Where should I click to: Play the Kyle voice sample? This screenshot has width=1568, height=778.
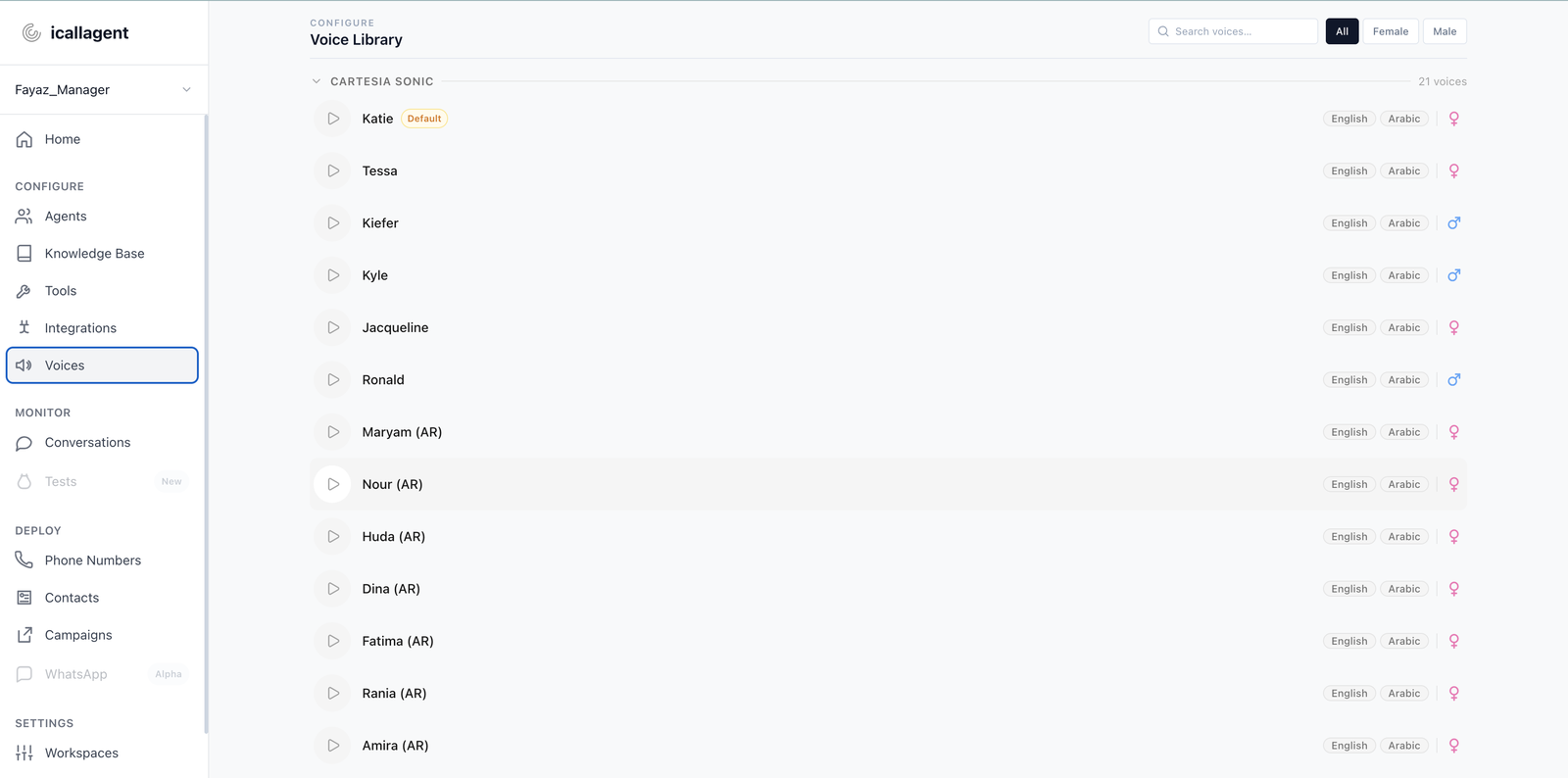point(333,275)
